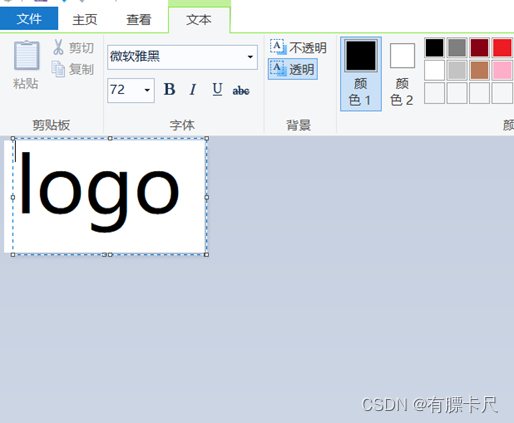The width and height of the screenshot is (514, 423).
Task: Toggle underline text formatting
Action: [x=217, y=90]
